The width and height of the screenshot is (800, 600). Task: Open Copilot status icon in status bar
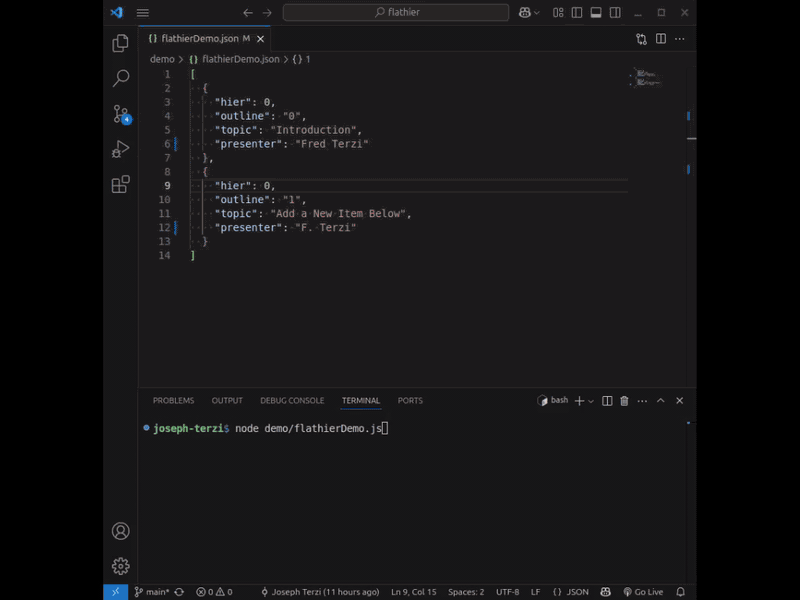[606, 592]
